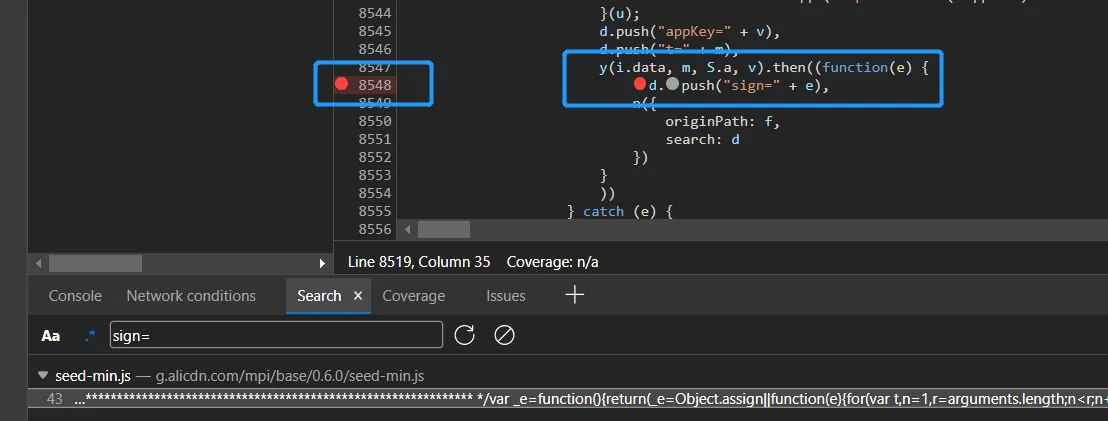Click the red inline breakpoint before d.
This screenshot has height=421, width=1108.
(639, 85)
